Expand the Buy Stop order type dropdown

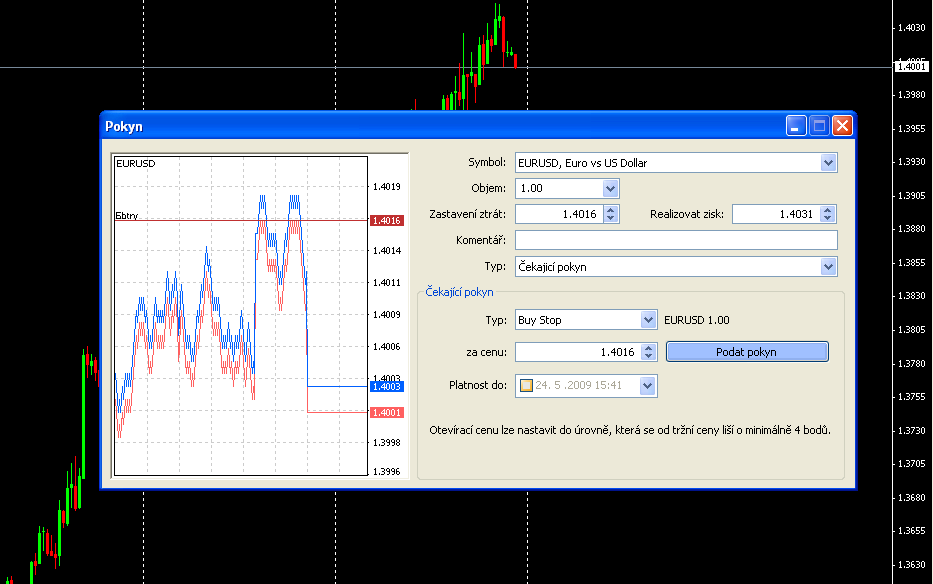pyautogui.click(x=647, y=320)
